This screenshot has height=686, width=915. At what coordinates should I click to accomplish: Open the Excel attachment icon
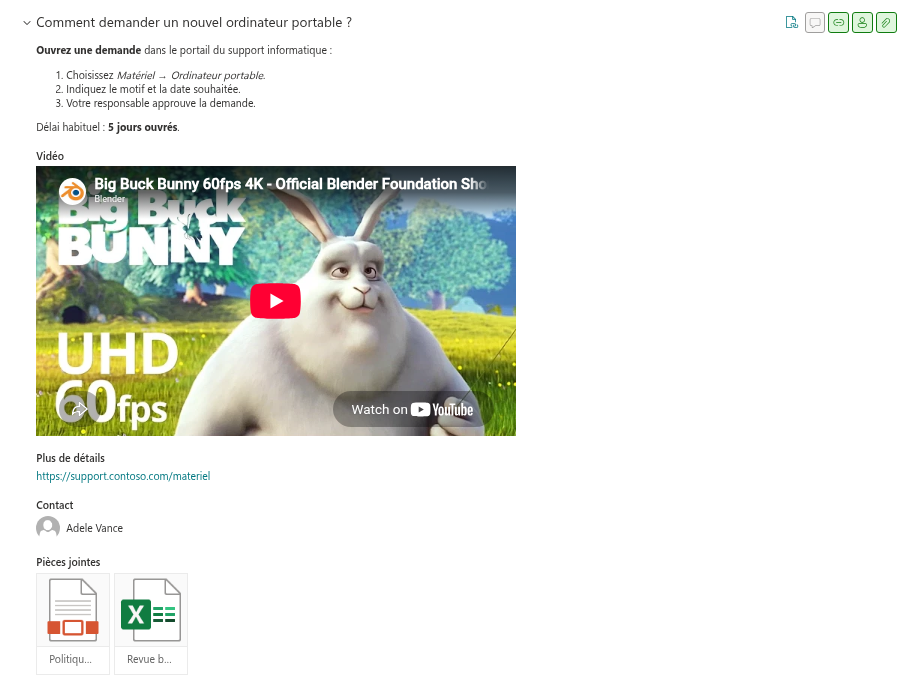click(151, 610)
